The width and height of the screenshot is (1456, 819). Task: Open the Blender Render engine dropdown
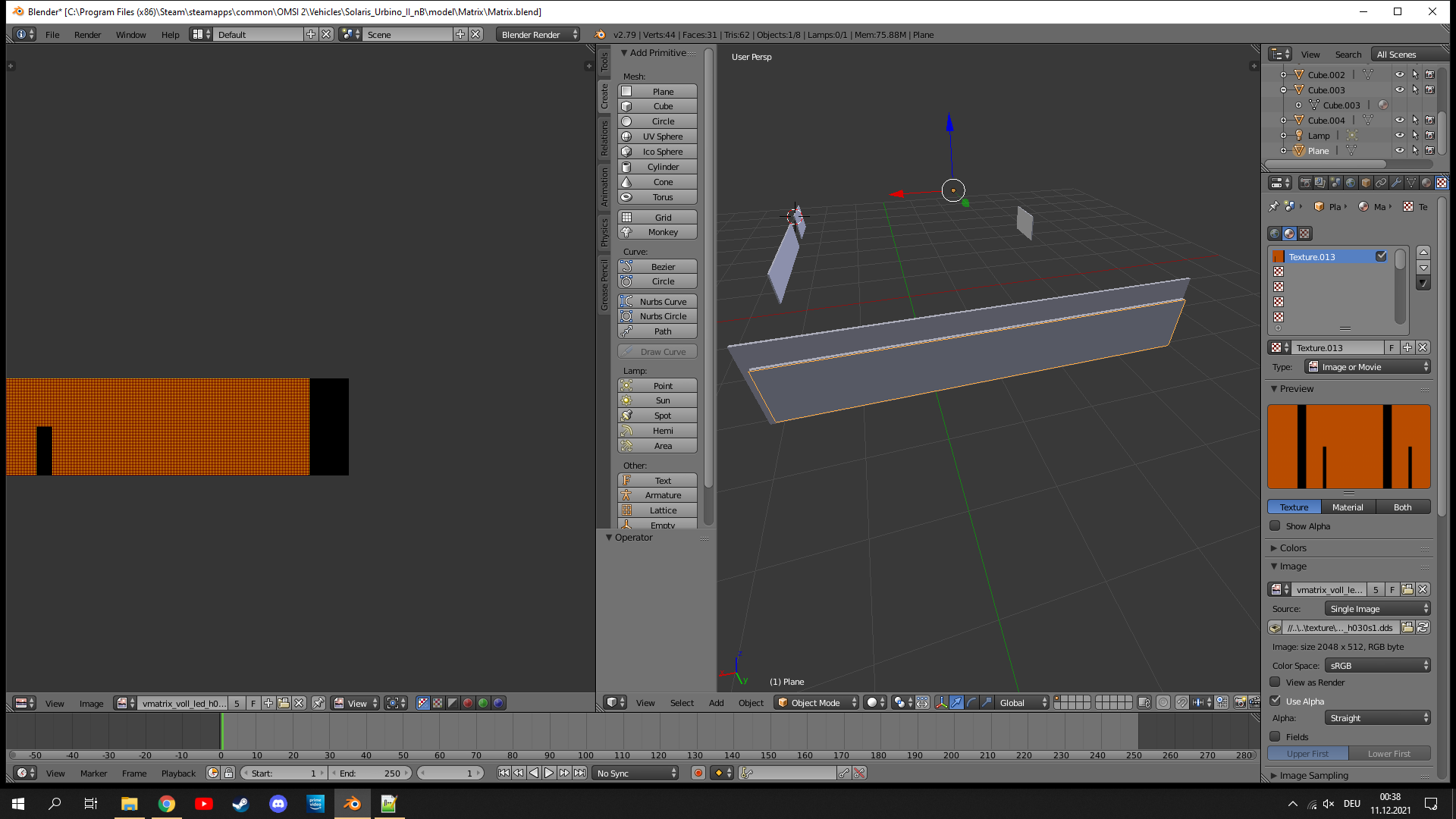click(x=538, y=34)
